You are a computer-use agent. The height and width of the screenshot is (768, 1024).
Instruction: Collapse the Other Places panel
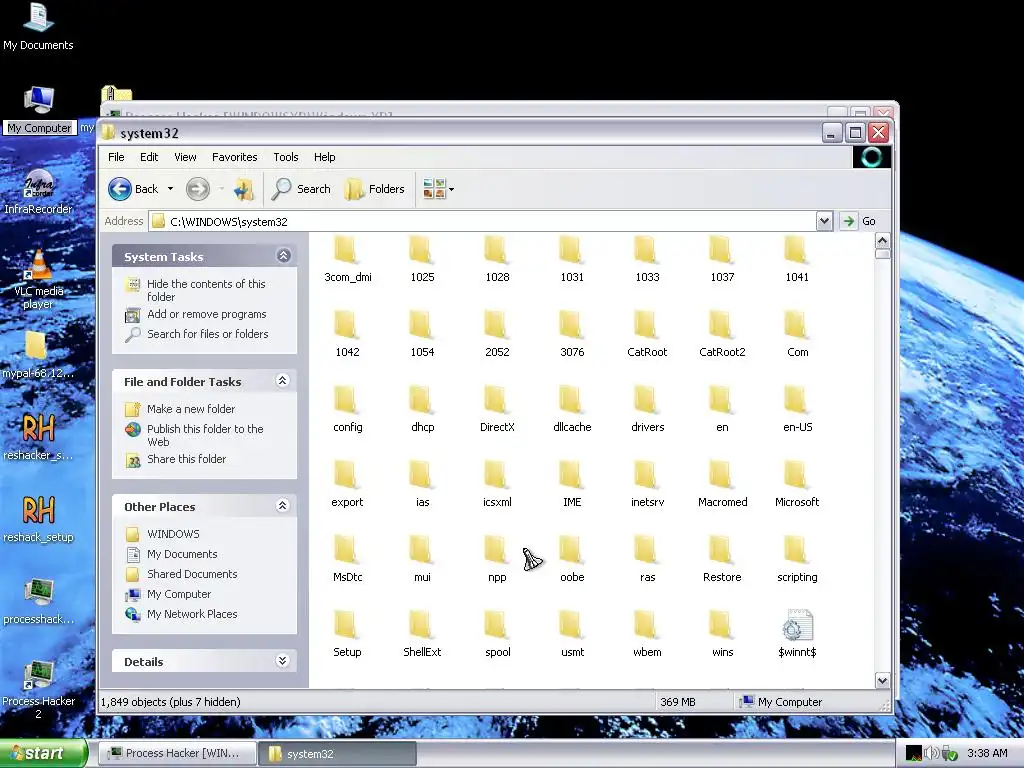pyautogui.click(x=283, y=505)
